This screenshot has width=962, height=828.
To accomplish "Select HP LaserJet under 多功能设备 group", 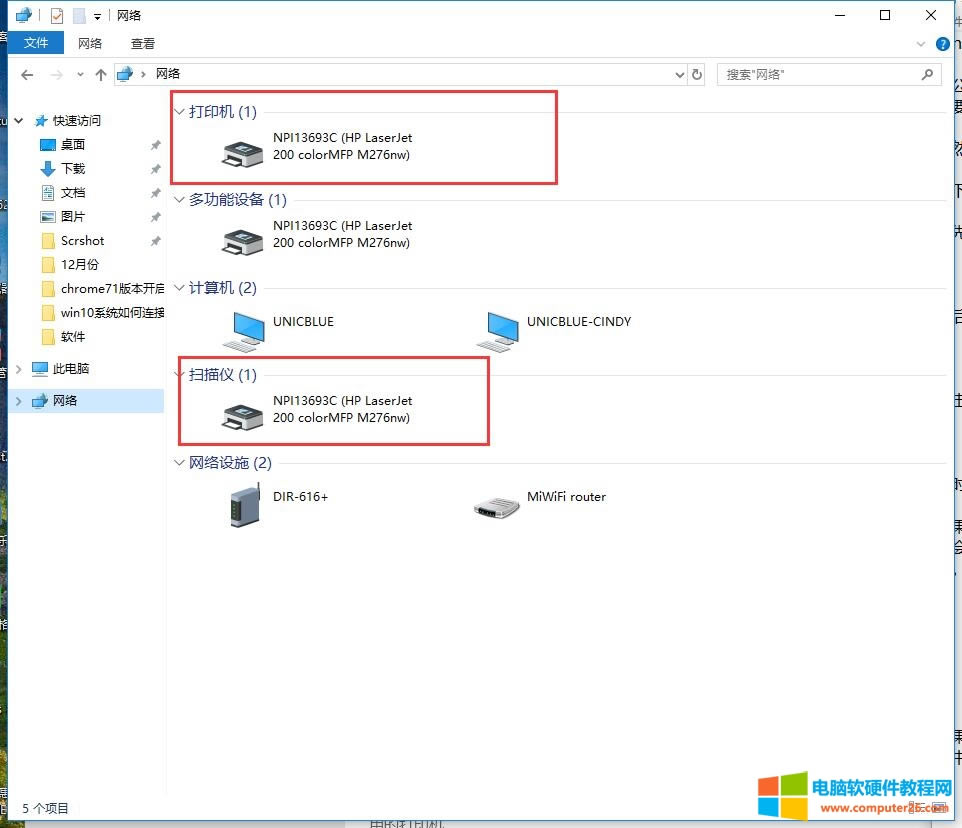I will 242,240.
